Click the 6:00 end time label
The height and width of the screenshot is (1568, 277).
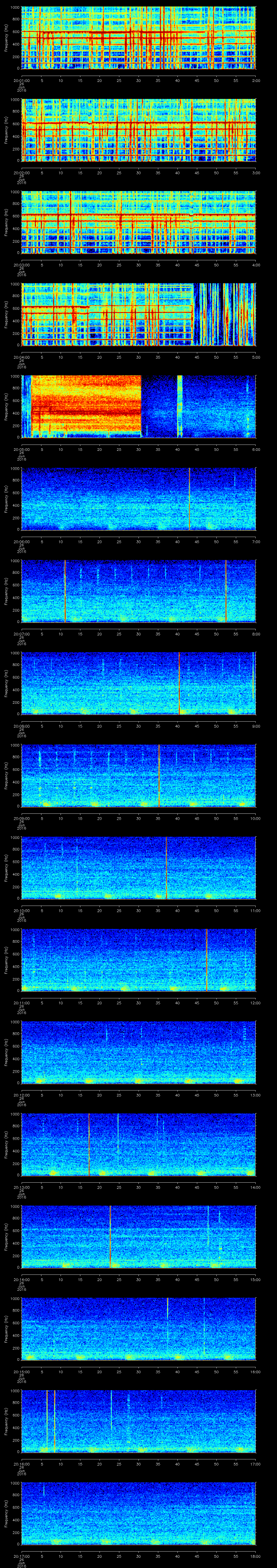point(256,449)
